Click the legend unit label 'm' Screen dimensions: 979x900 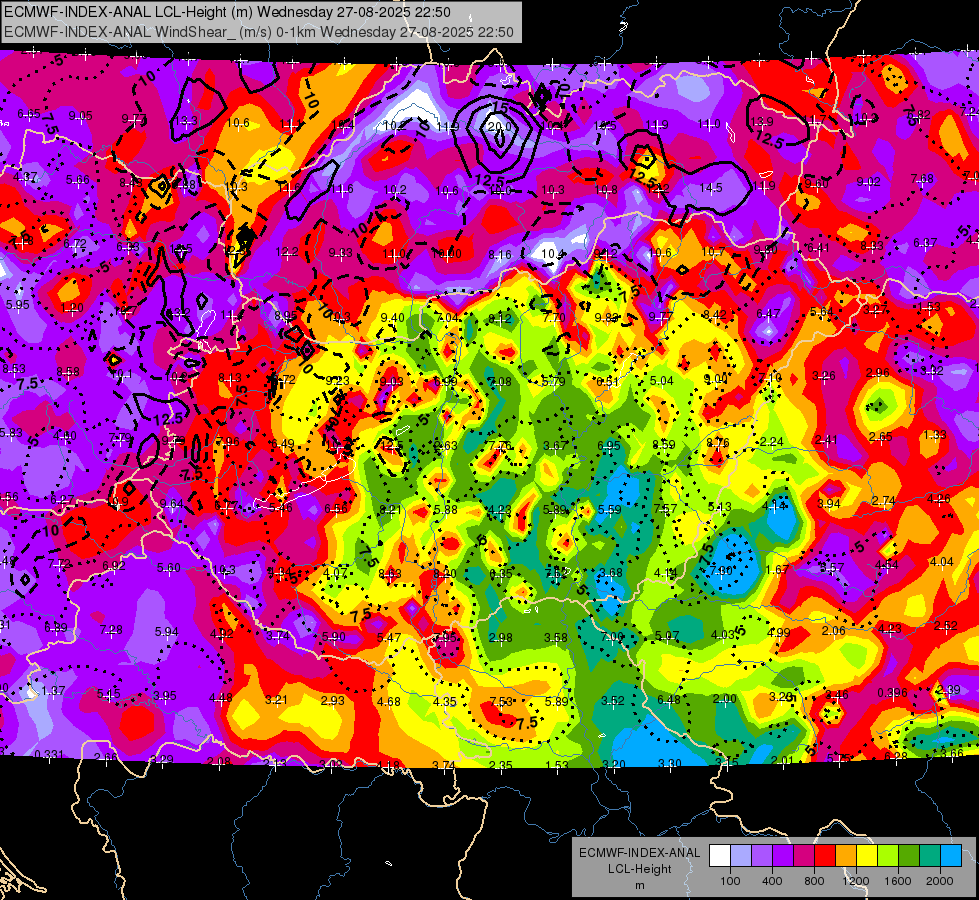tap(640, 885)
